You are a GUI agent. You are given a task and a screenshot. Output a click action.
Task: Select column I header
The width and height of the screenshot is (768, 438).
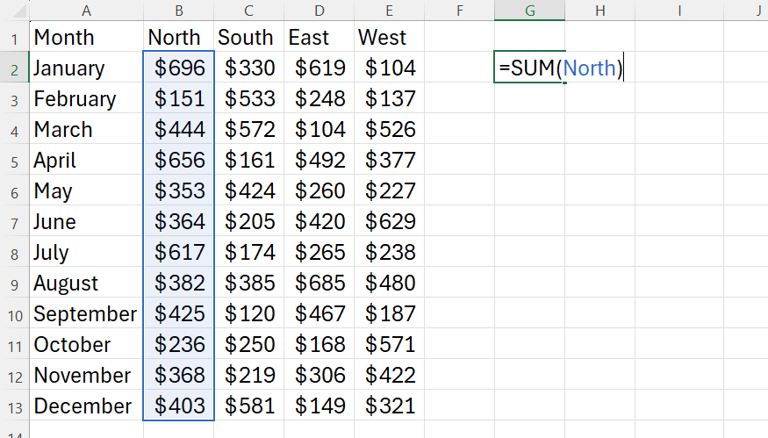[x=679, y=10]
